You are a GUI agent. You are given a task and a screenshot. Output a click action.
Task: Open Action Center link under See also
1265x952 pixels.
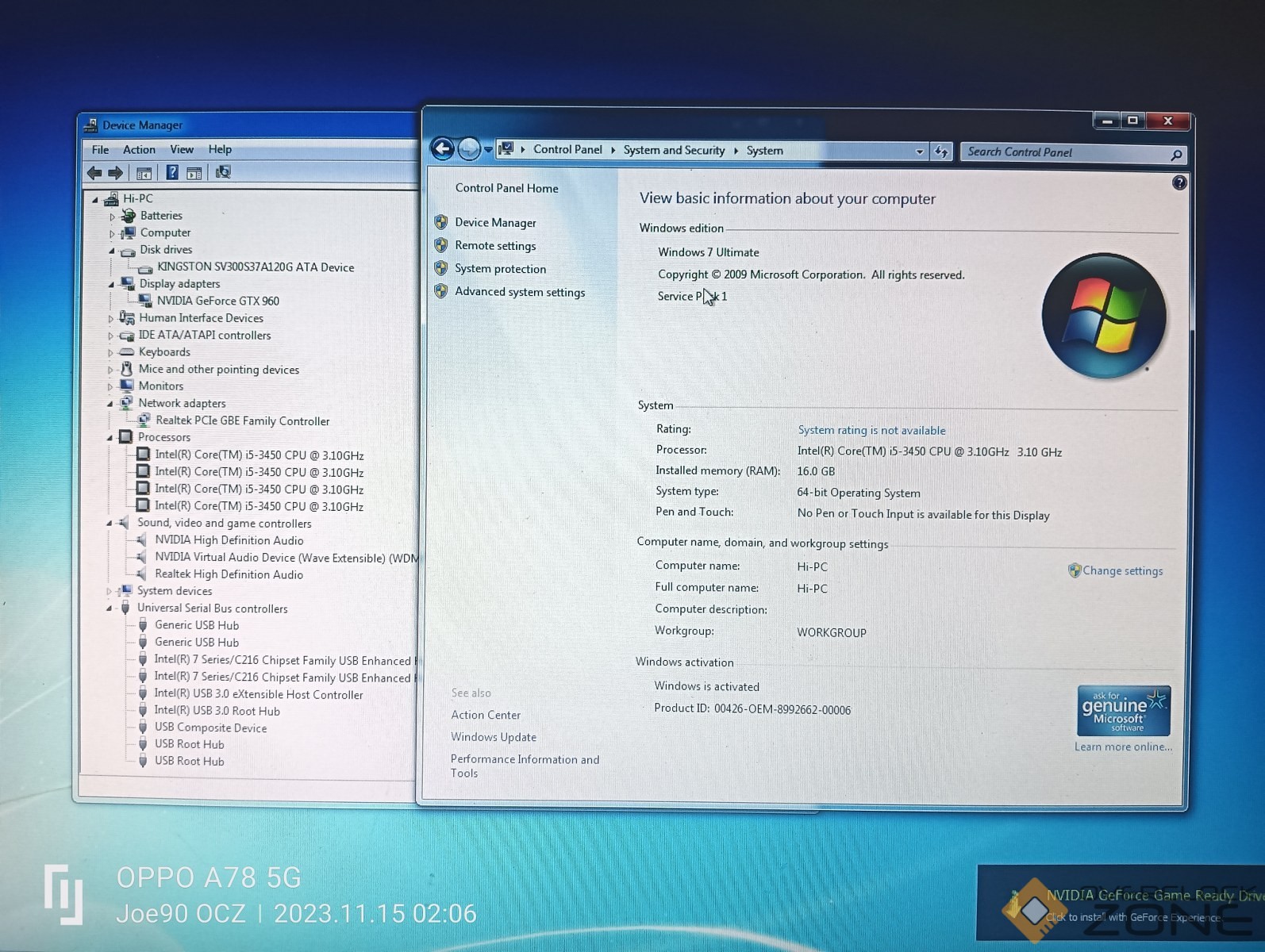click(486, 715)
